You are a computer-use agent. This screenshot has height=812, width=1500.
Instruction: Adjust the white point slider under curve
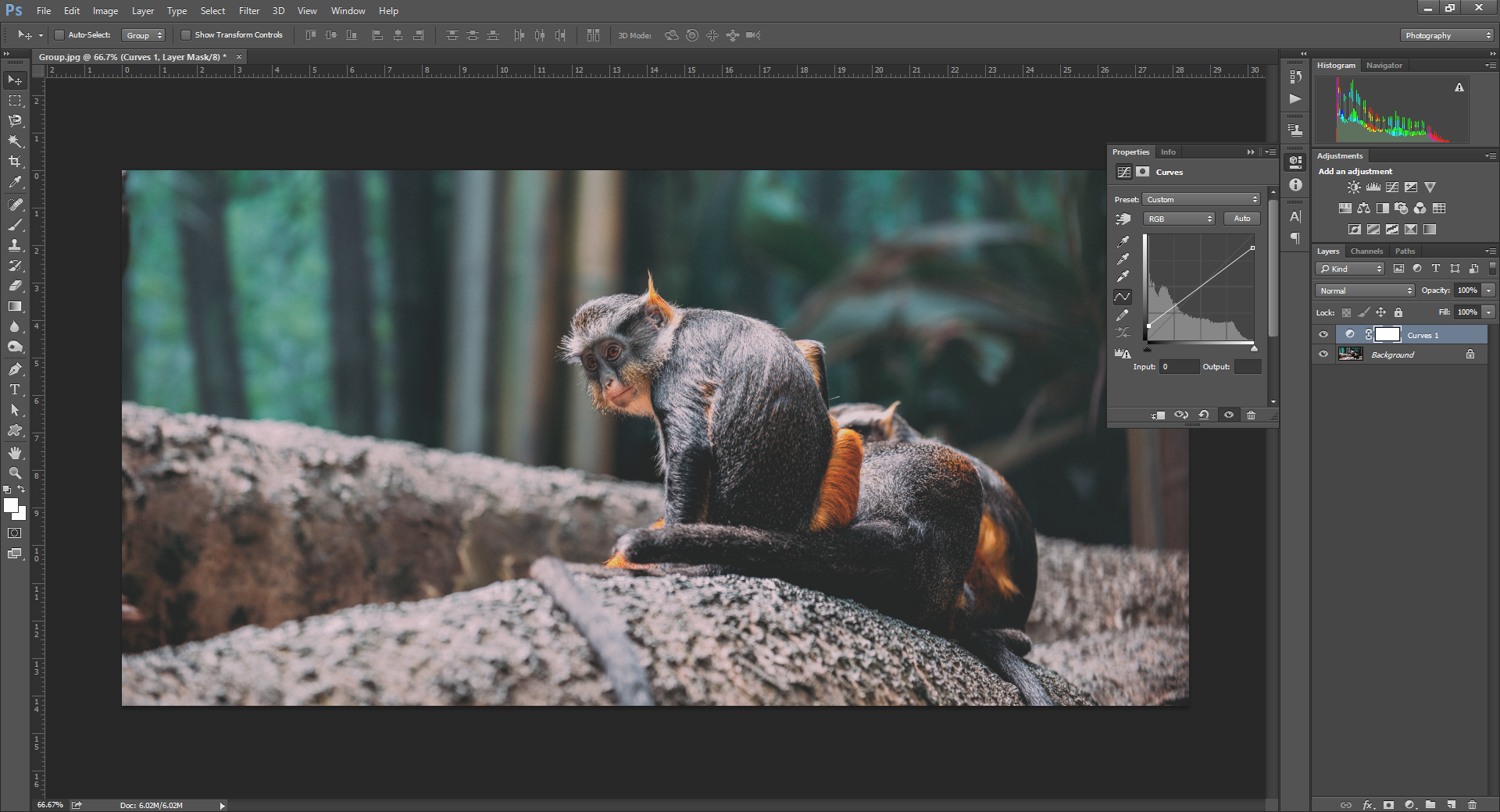pos(1254,349)
